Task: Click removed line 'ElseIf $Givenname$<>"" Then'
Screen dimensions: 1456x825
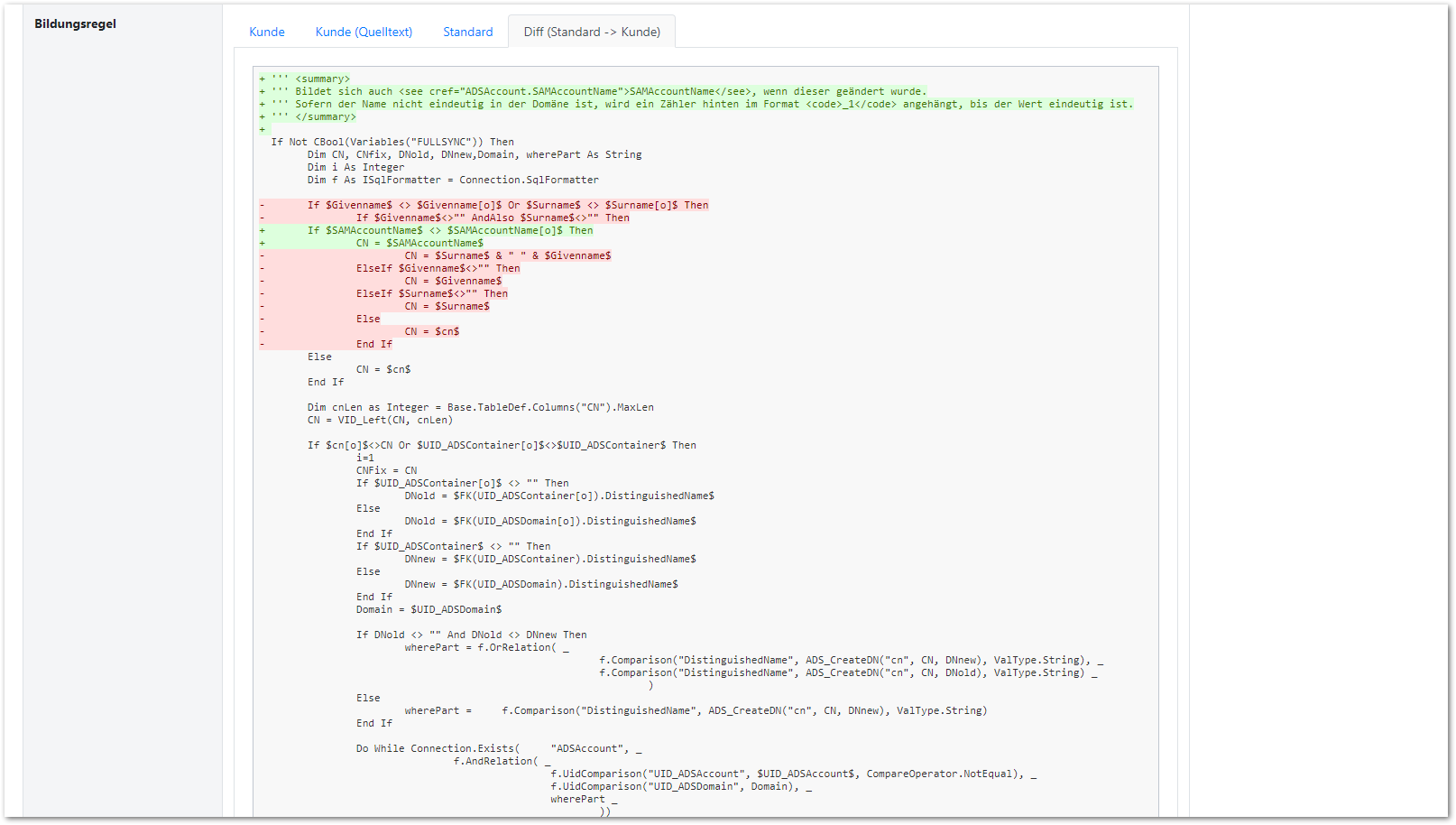Action: point(438,268)
